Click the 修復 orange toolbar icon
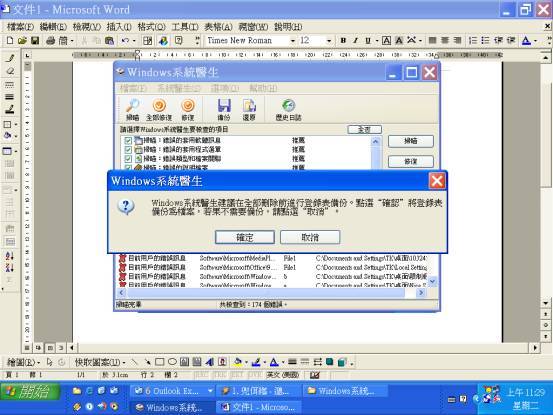 [188, 110]
